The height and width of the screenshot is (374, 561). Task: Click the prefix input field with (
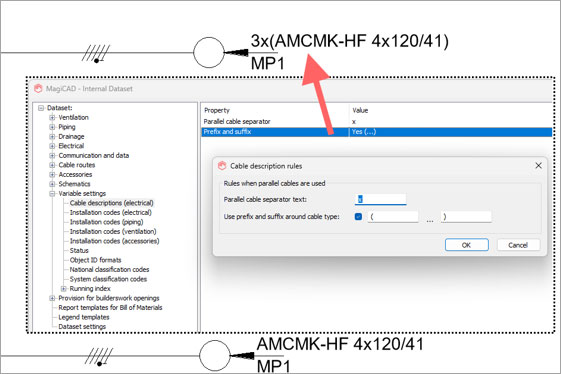click(393, 217)
